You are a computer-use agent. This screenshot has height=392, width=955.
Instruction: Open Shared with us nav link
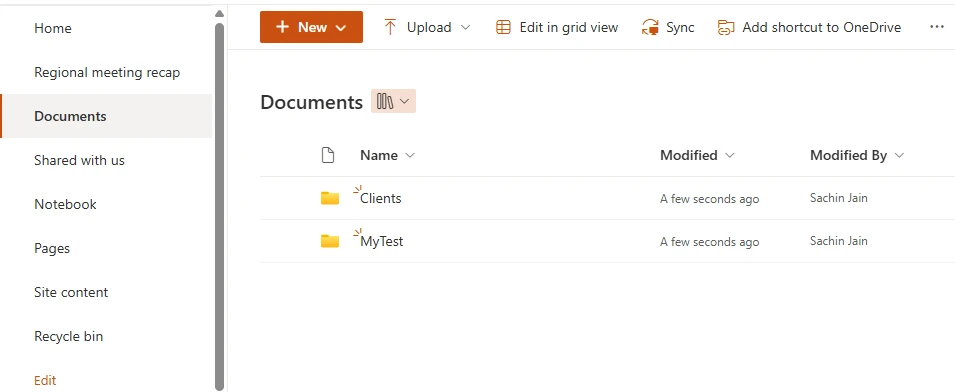[79, 160]
